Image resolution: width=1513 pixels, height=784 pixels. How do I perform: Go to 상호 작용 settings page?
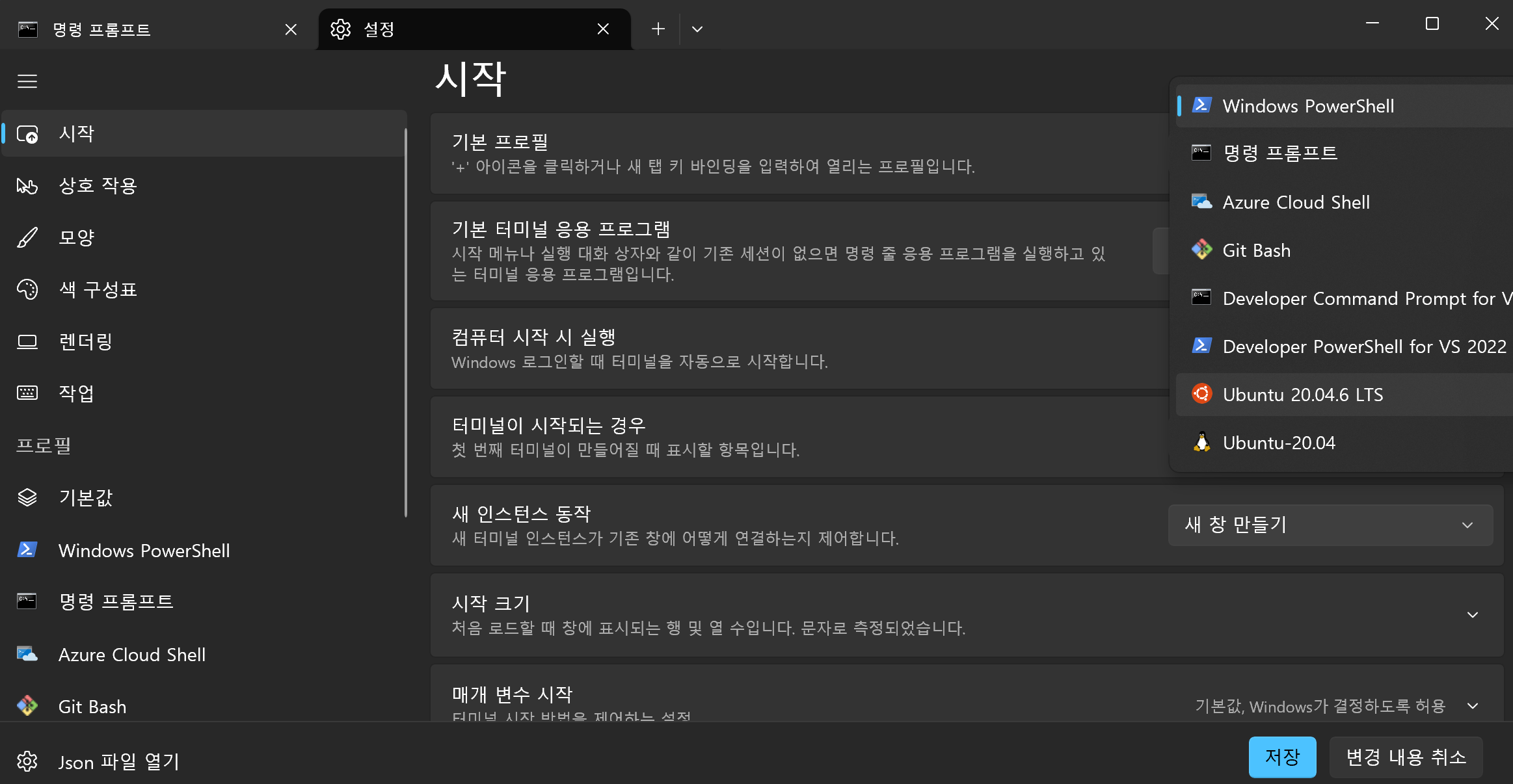[204, 186]
